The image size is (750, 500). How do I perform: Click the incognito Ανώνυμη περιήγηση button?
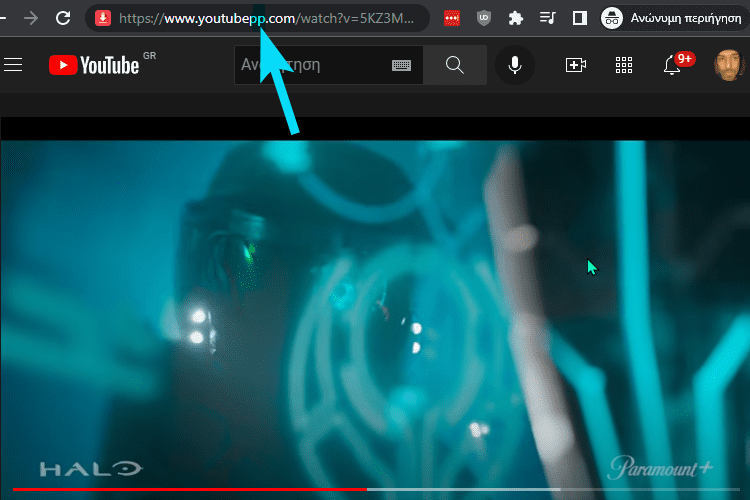(x=672, y=18)
